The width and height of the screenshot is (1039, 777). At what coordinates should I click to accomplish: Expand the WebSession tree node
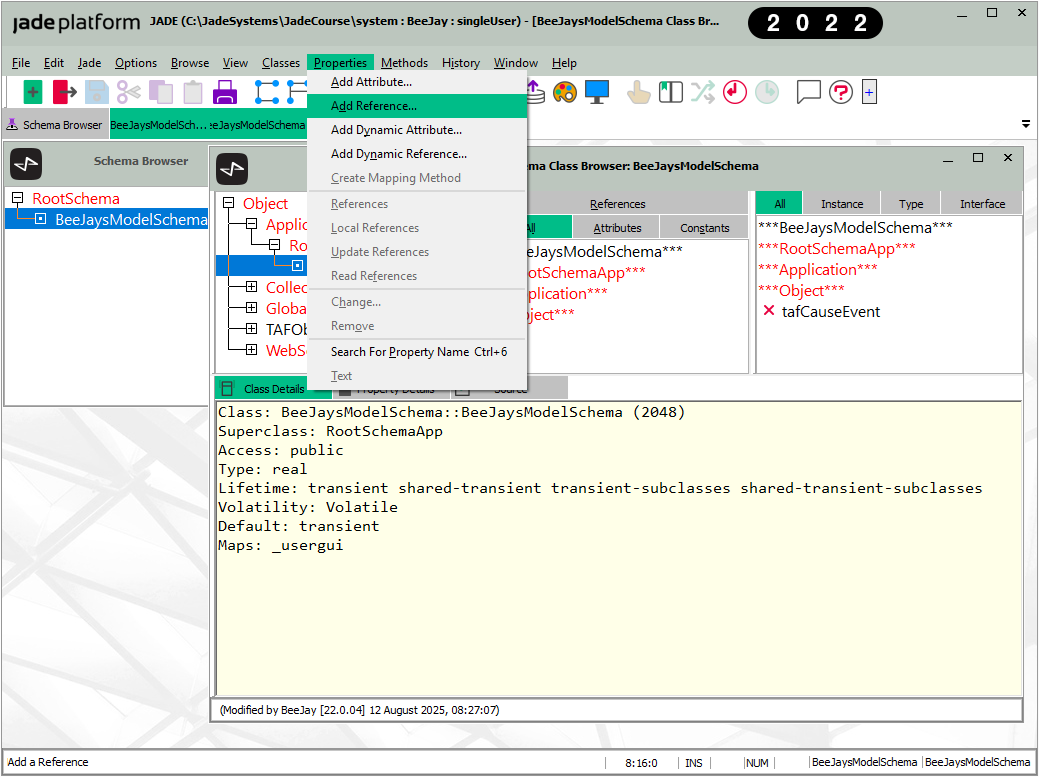(x=251, y=350)
